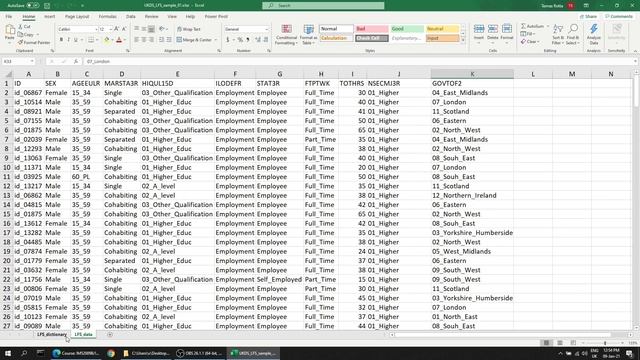The image size is (640, 360).
Task: Switch to Formulas ribbon tab
Action: [x=108, y=17]
